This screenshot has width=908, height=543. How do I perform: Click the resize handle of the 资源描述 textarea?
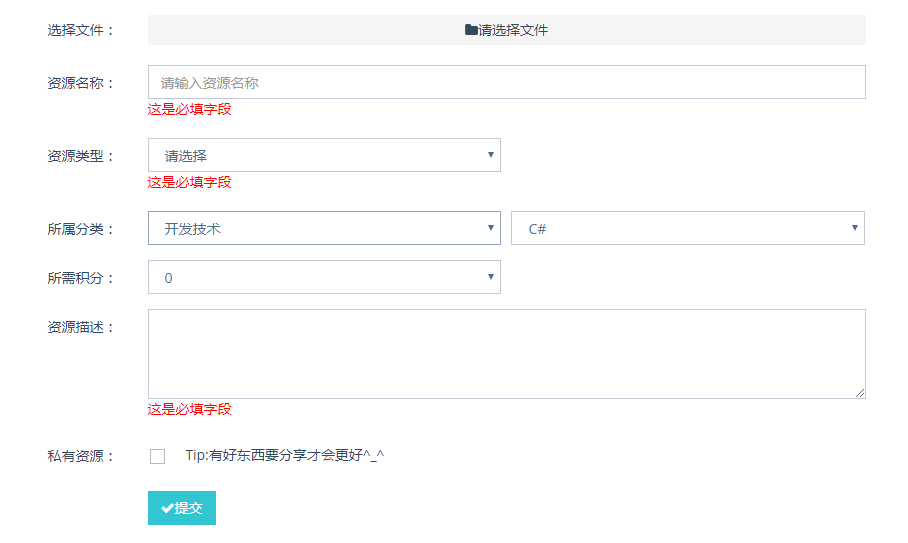pyautogui.click(x=859, y=392)
